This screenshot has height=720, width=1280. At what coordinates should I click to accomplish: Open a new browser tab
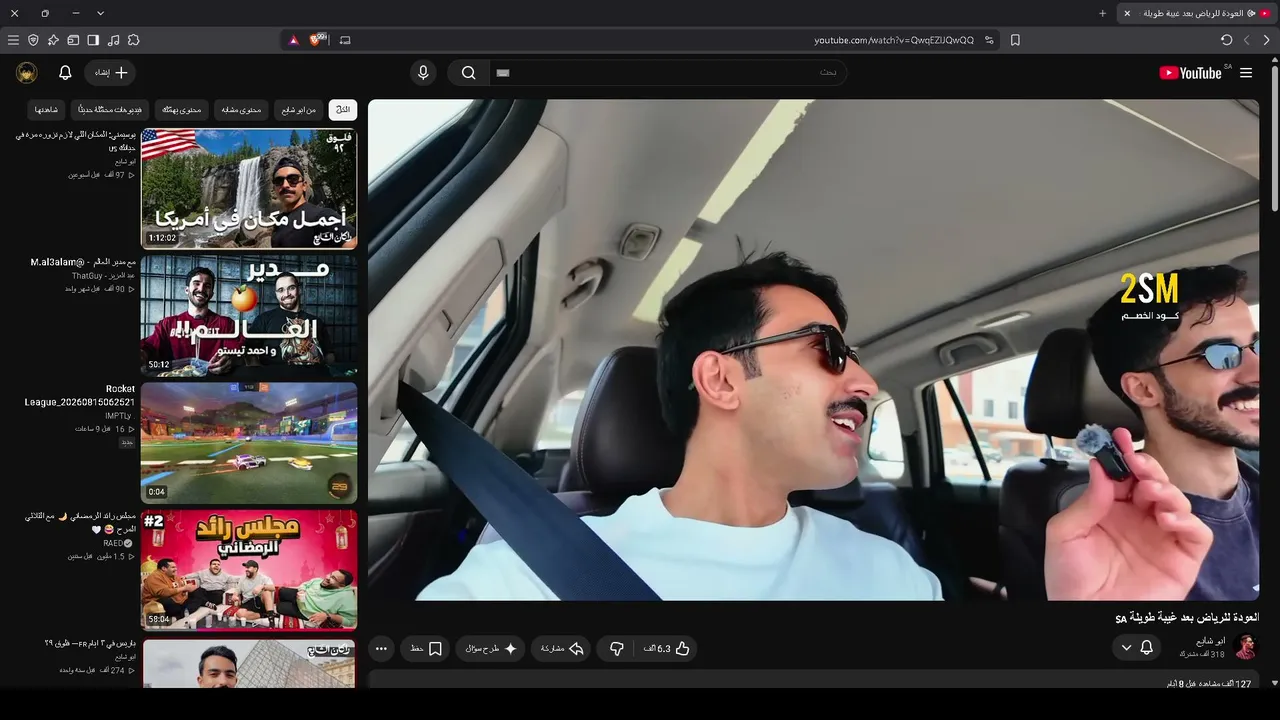click(x=1103, y=13)
